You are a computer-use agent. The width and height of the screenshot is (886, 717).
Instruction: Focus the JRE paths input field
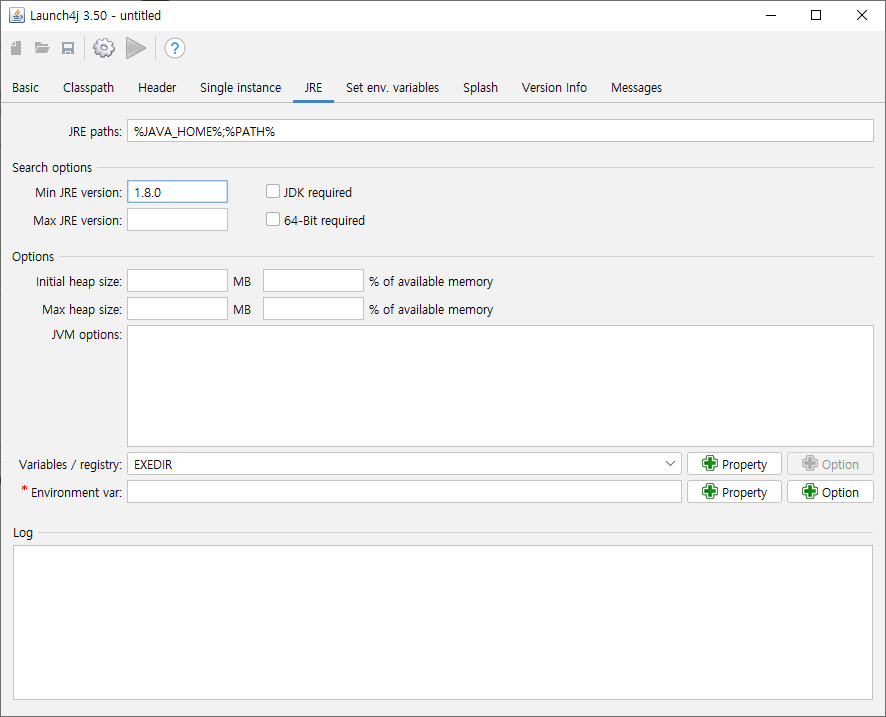click(500, 131)
